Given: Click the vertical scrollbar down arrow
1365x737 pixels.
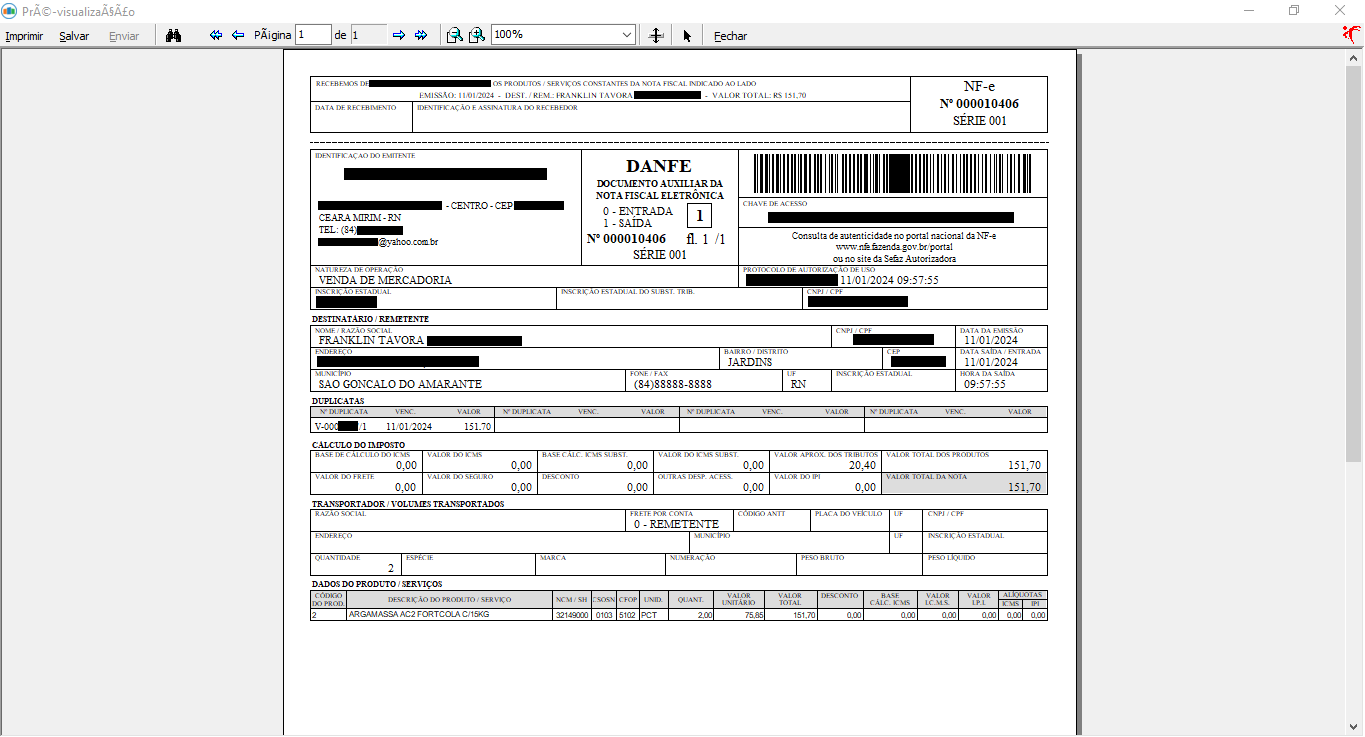Looking at the screenshot, I should 1355,727.
